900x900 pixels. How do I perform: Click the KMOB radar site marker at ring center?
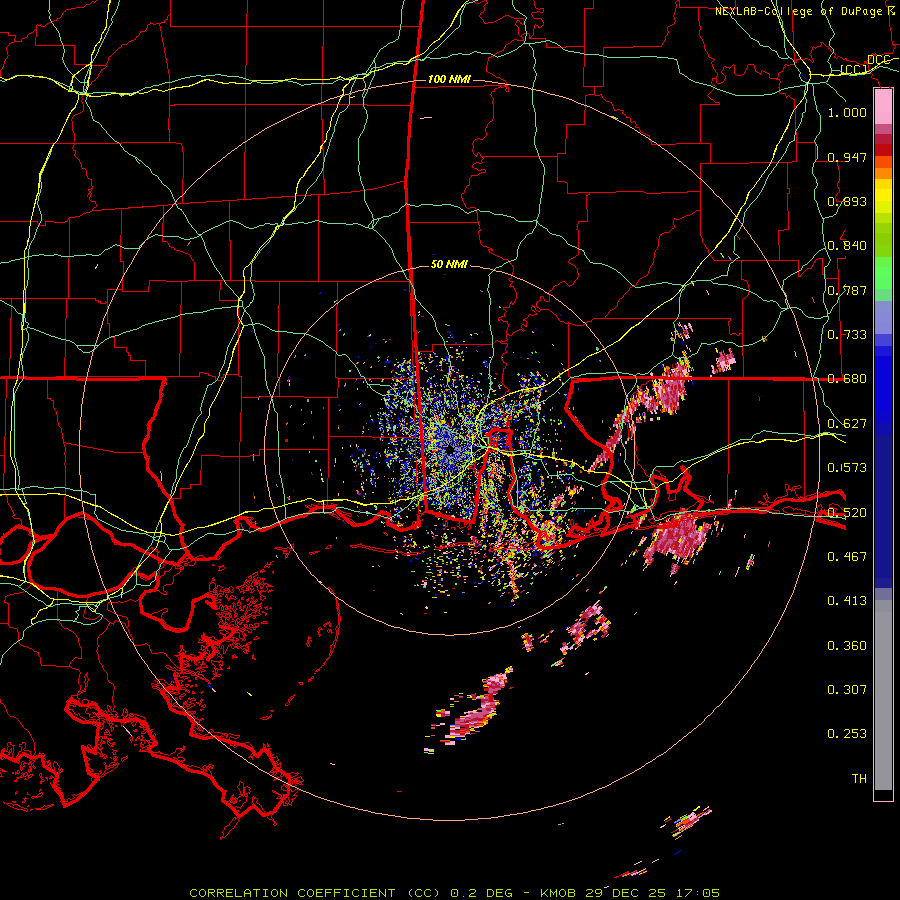click(x=448, y=451)
